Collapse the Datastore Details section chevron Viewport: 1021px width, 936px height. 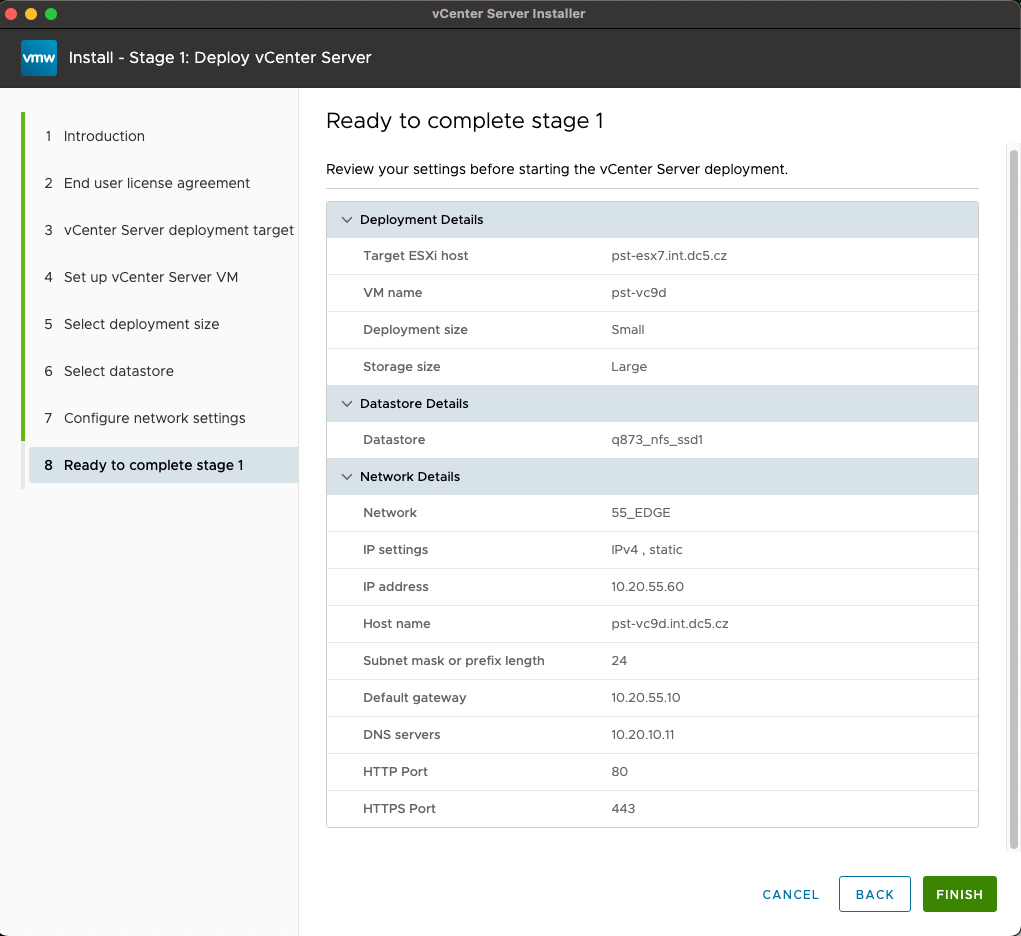346,404
